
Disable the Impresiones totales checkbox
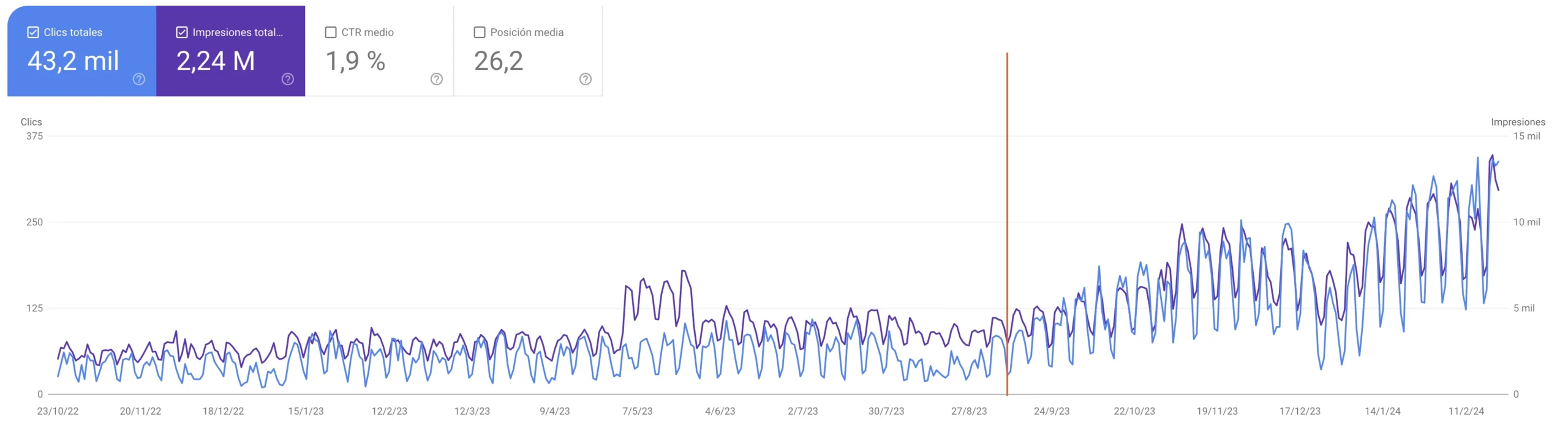pyautogui.click(x=182, y=32)
